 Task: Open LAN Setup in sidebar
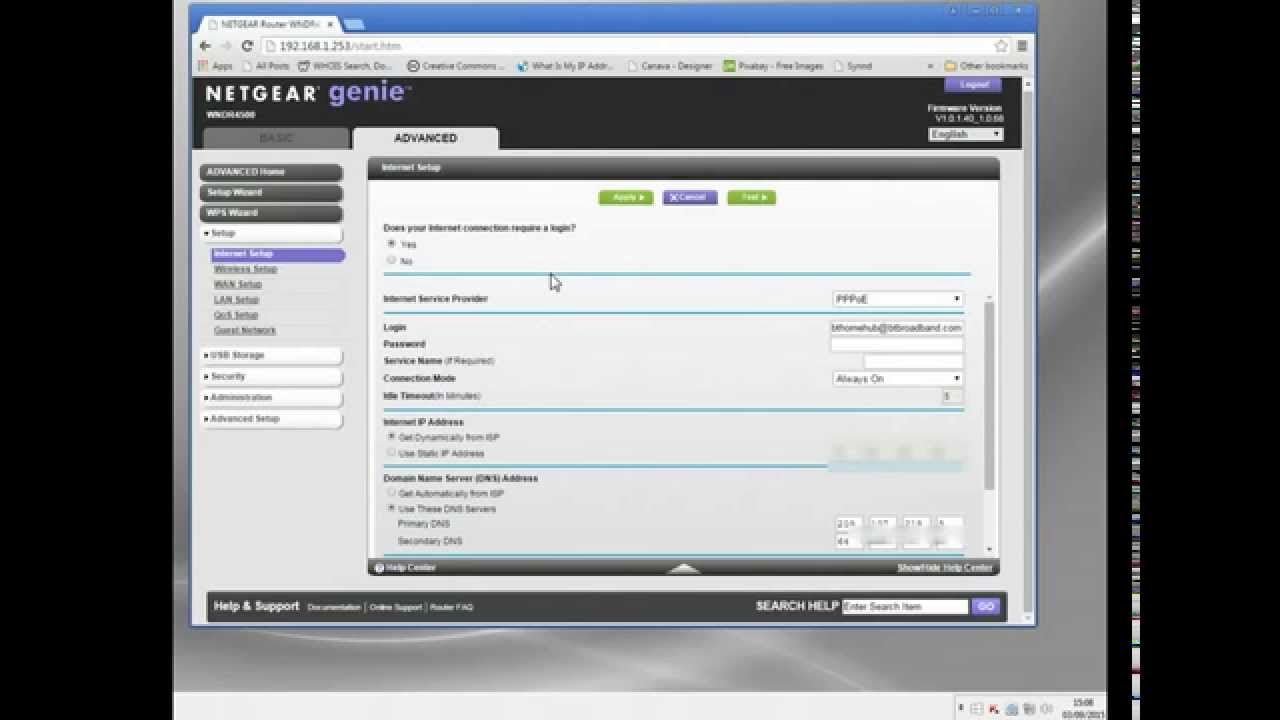click(x=236, y=299)
